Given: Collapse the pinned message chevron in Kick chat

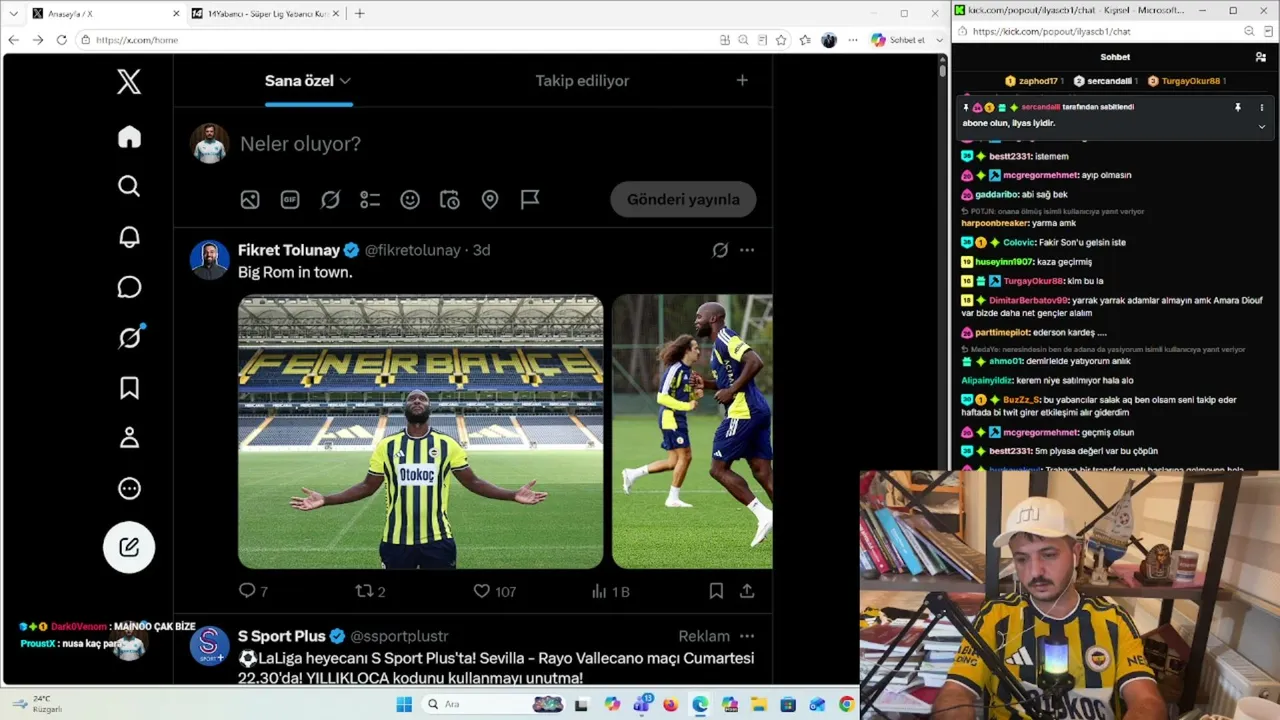Looking at the screenshot, I should point(1262,127).
